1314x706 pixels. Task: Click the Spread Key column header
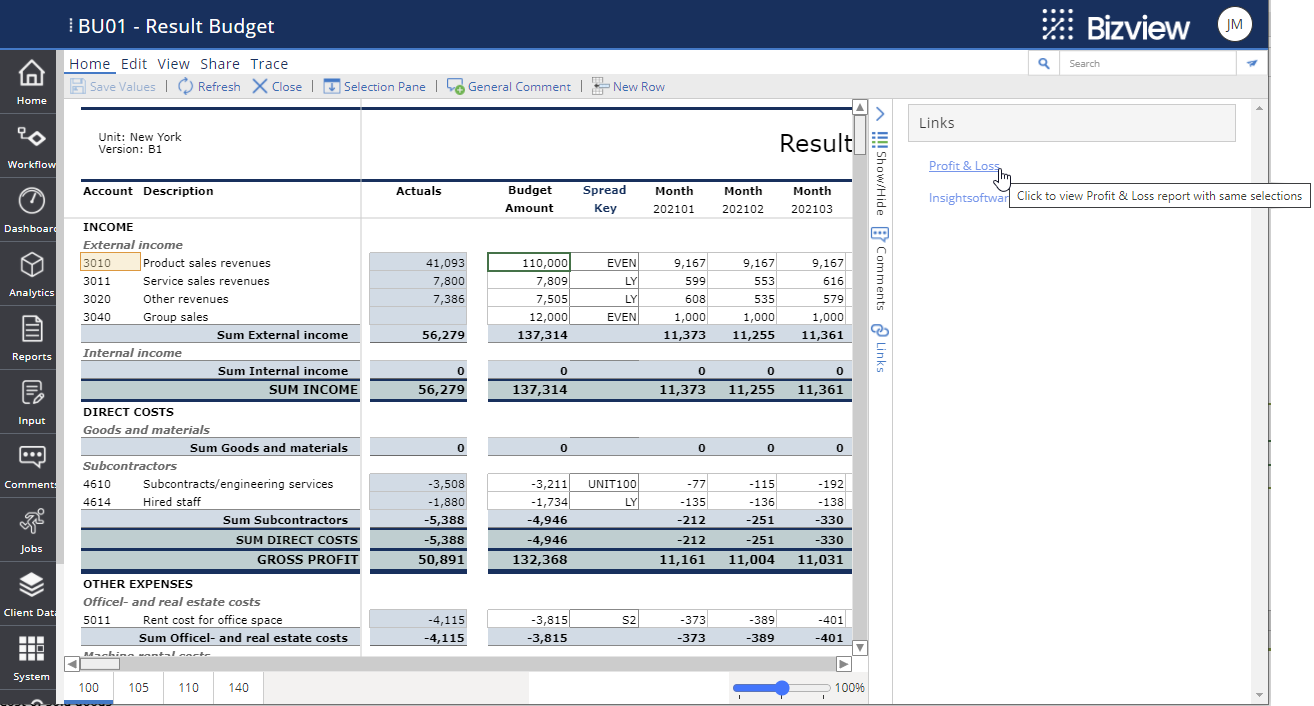[x=604, y=199]
